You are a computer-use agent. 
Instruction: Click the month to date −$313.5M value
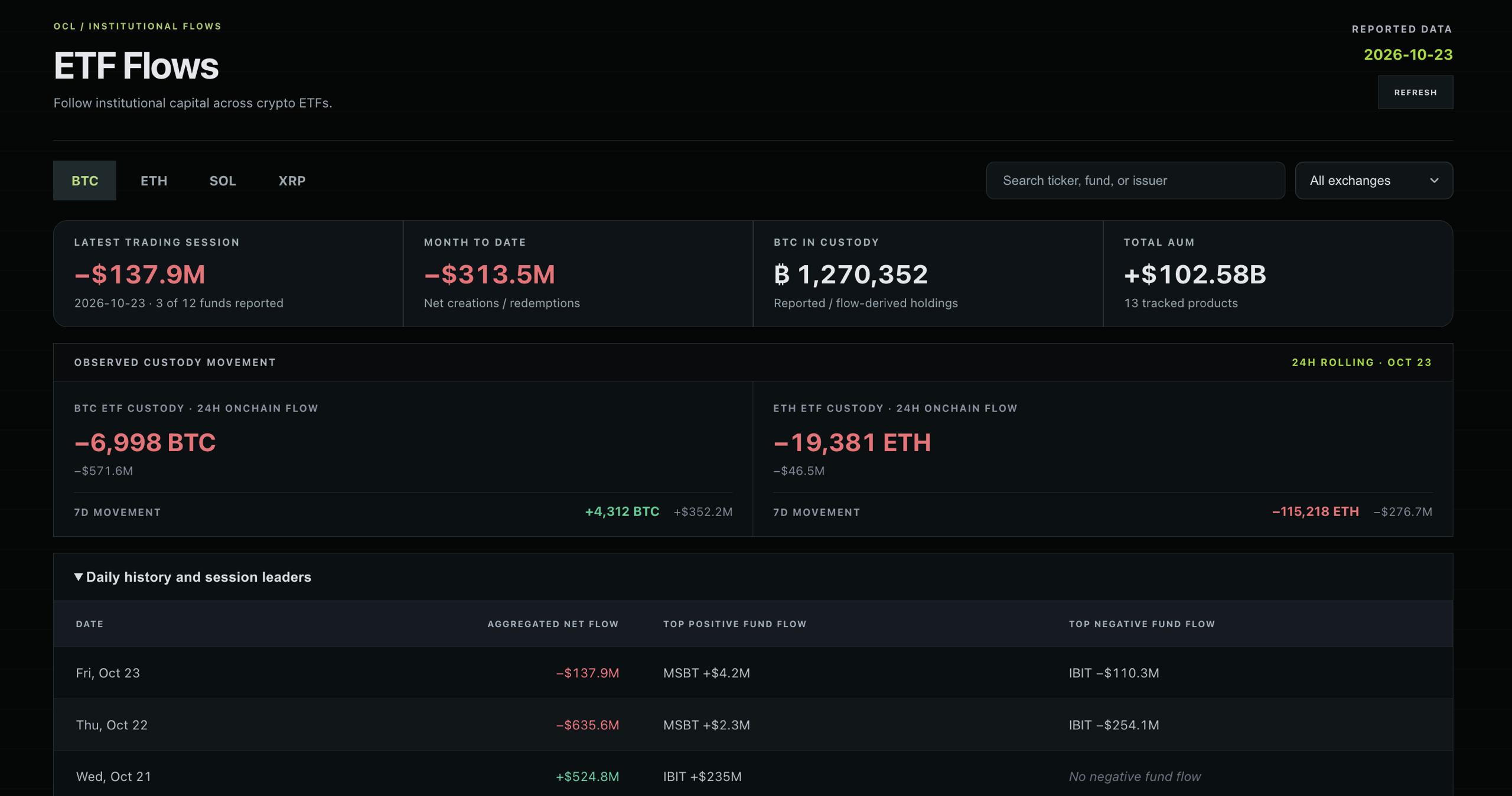pyautogui.click(x=490, y=275)
